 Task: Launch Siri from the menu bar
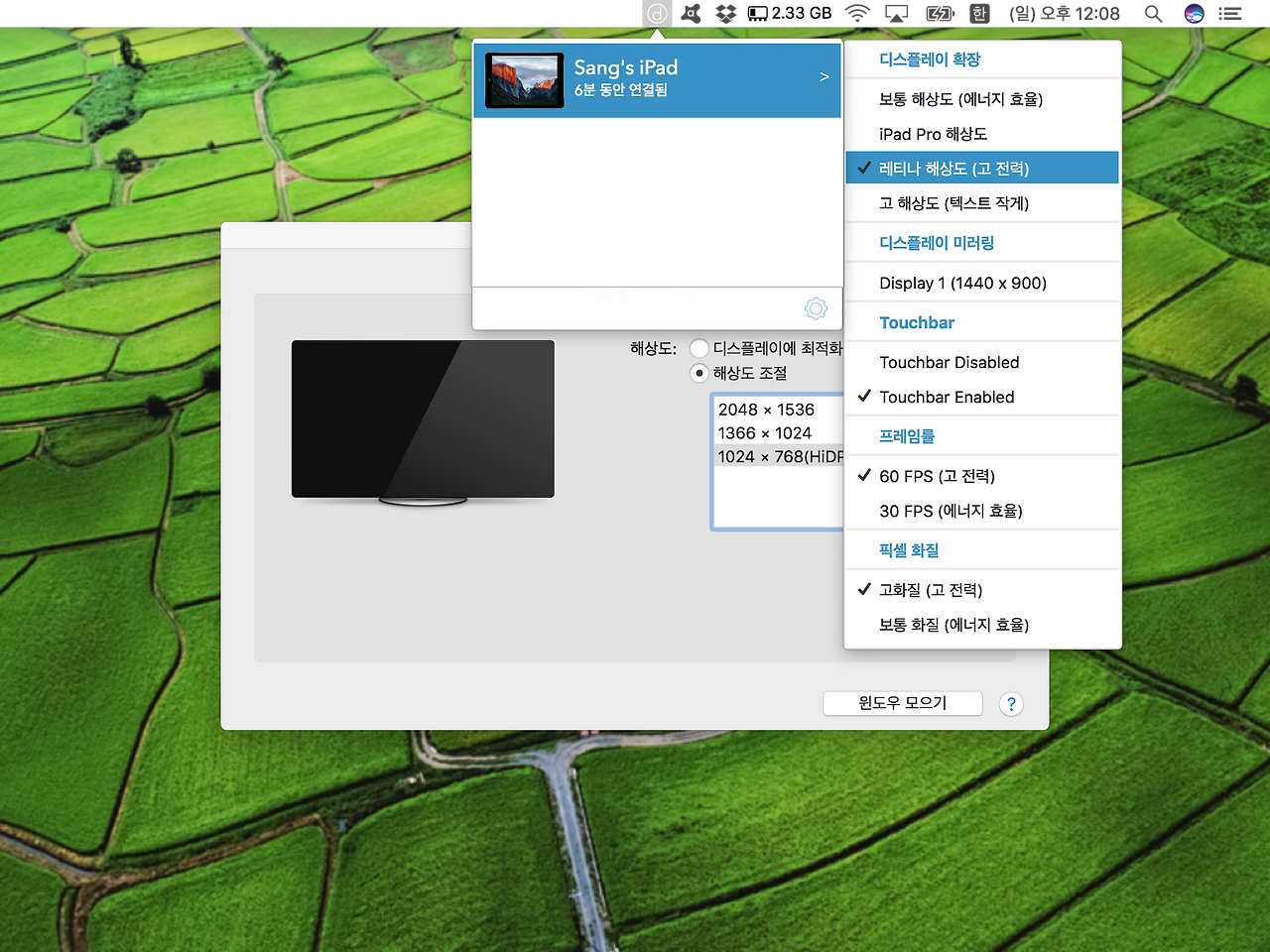pyautogui.click(x=1195, y=14)
